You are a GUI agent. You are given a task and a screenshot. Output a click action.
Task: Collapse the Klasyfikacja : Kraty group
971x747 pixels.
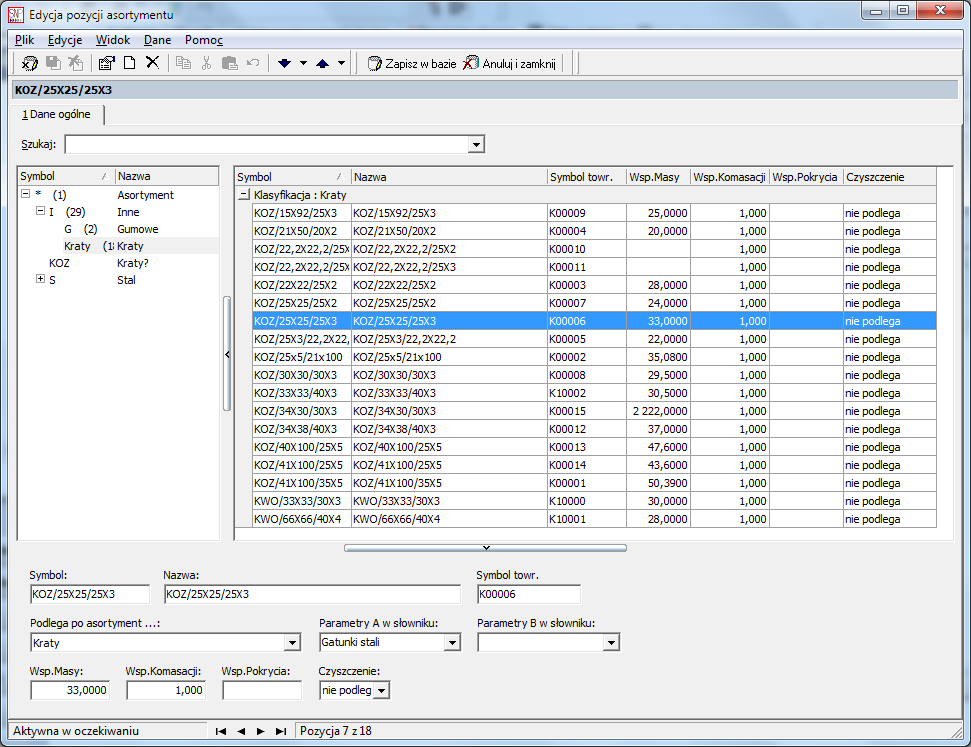coord(244,194)
